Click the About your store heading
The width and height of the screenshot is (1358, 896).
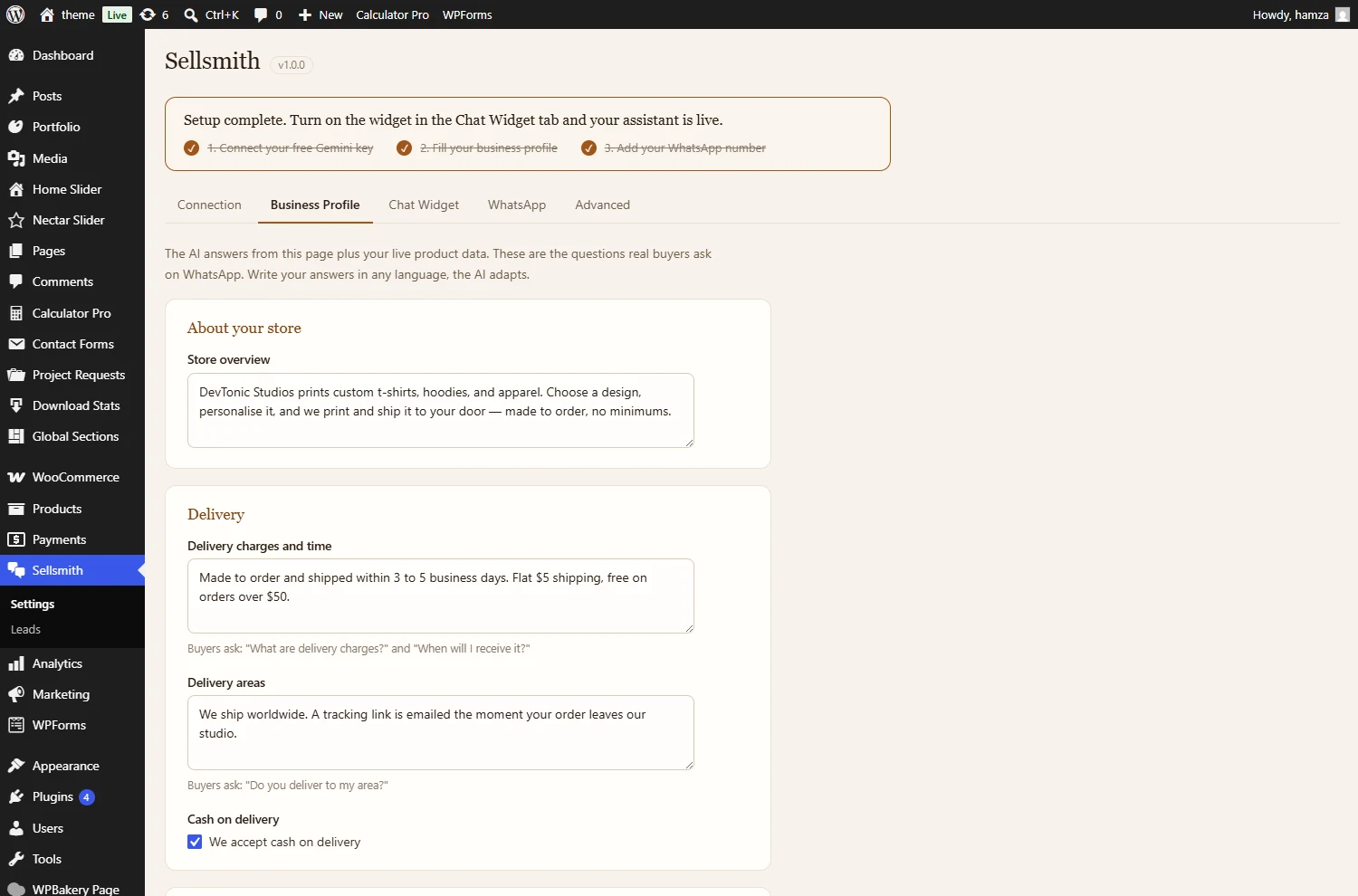(244, 328)
